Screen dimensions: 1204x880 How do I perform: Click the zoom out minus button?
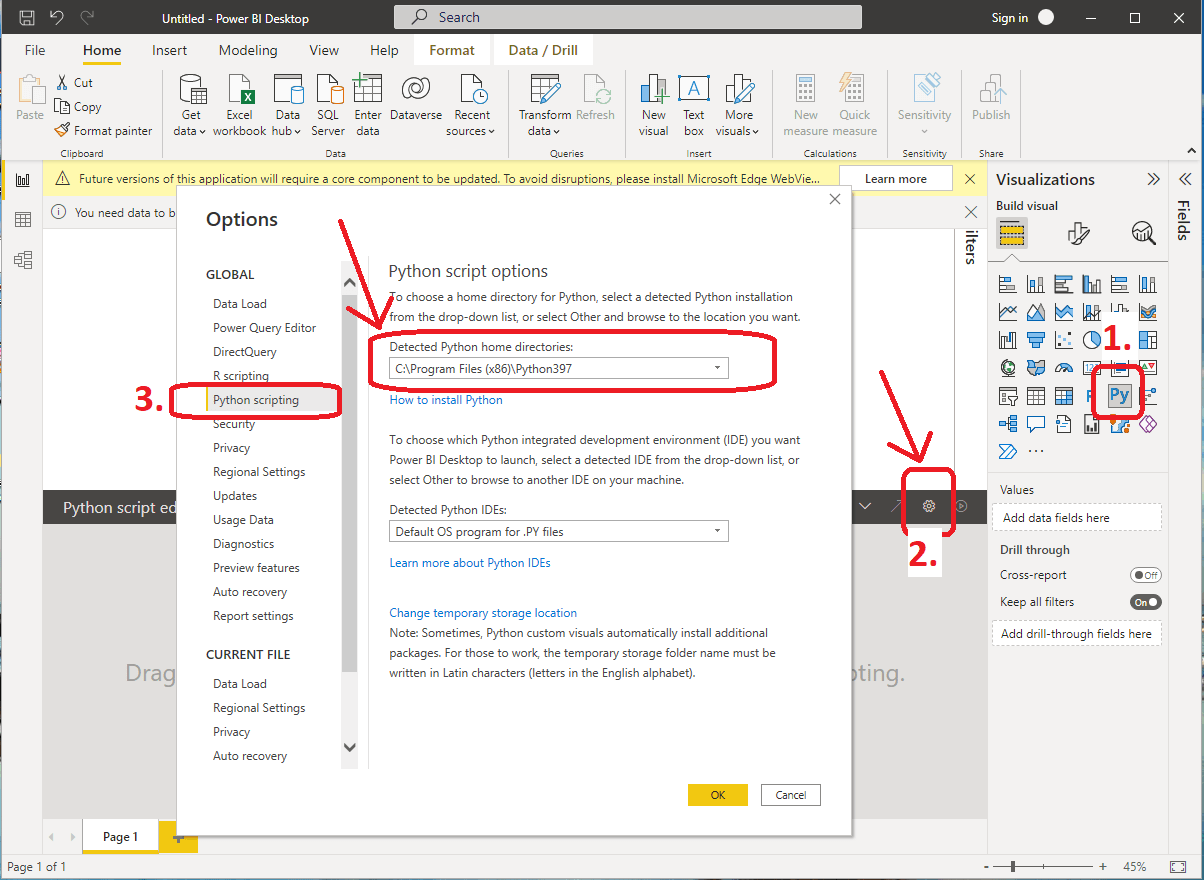coord(988,866)
